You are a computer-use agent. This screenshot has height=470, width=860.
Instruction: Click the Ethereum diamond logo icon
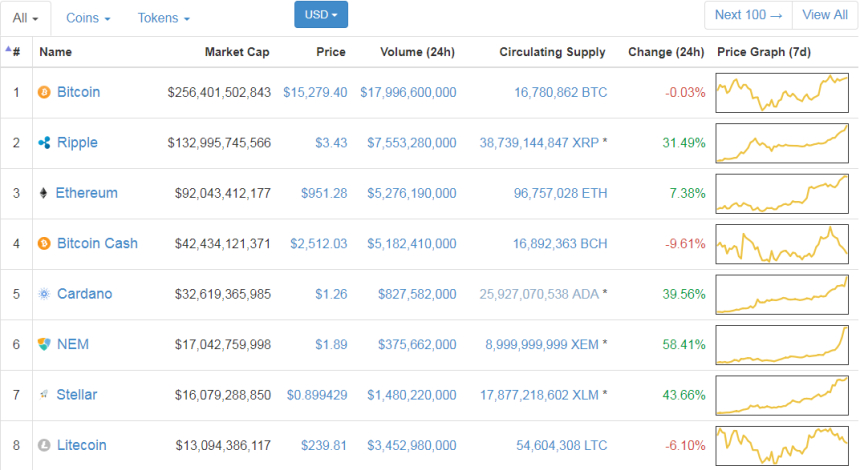(43, 193)
